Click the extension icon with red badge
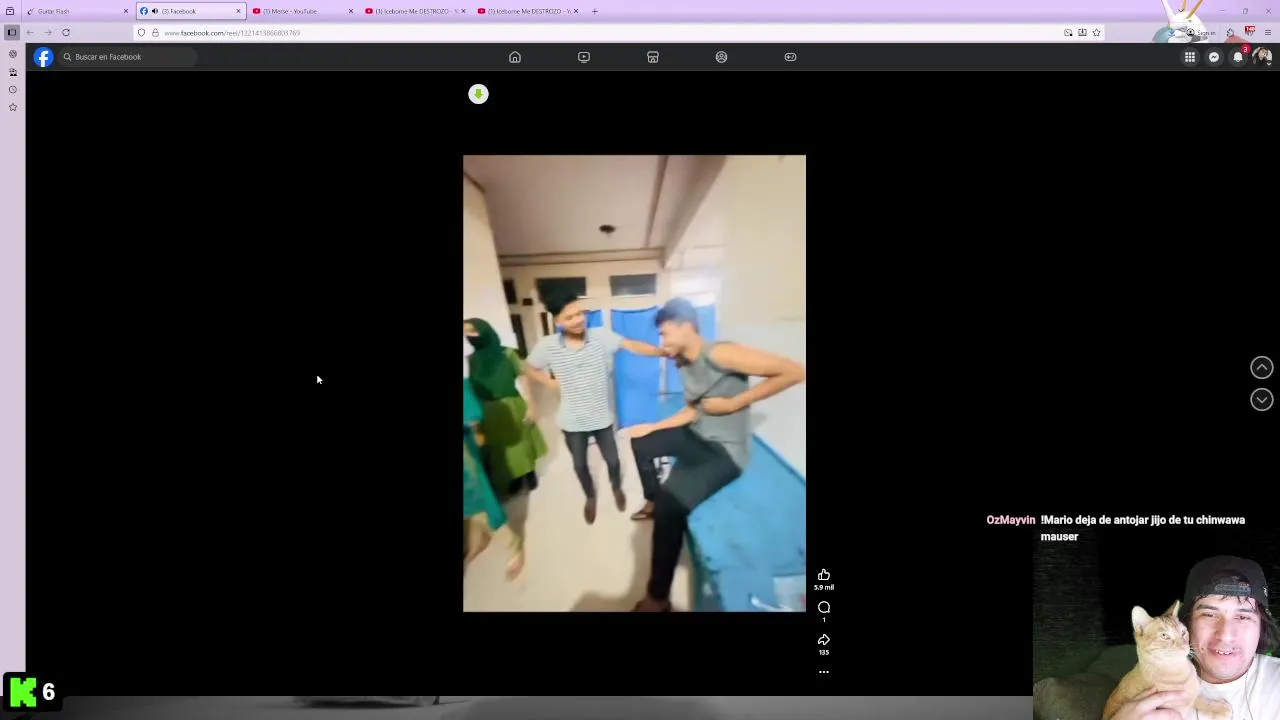 pyautogui.click(x=1250, y=32)
